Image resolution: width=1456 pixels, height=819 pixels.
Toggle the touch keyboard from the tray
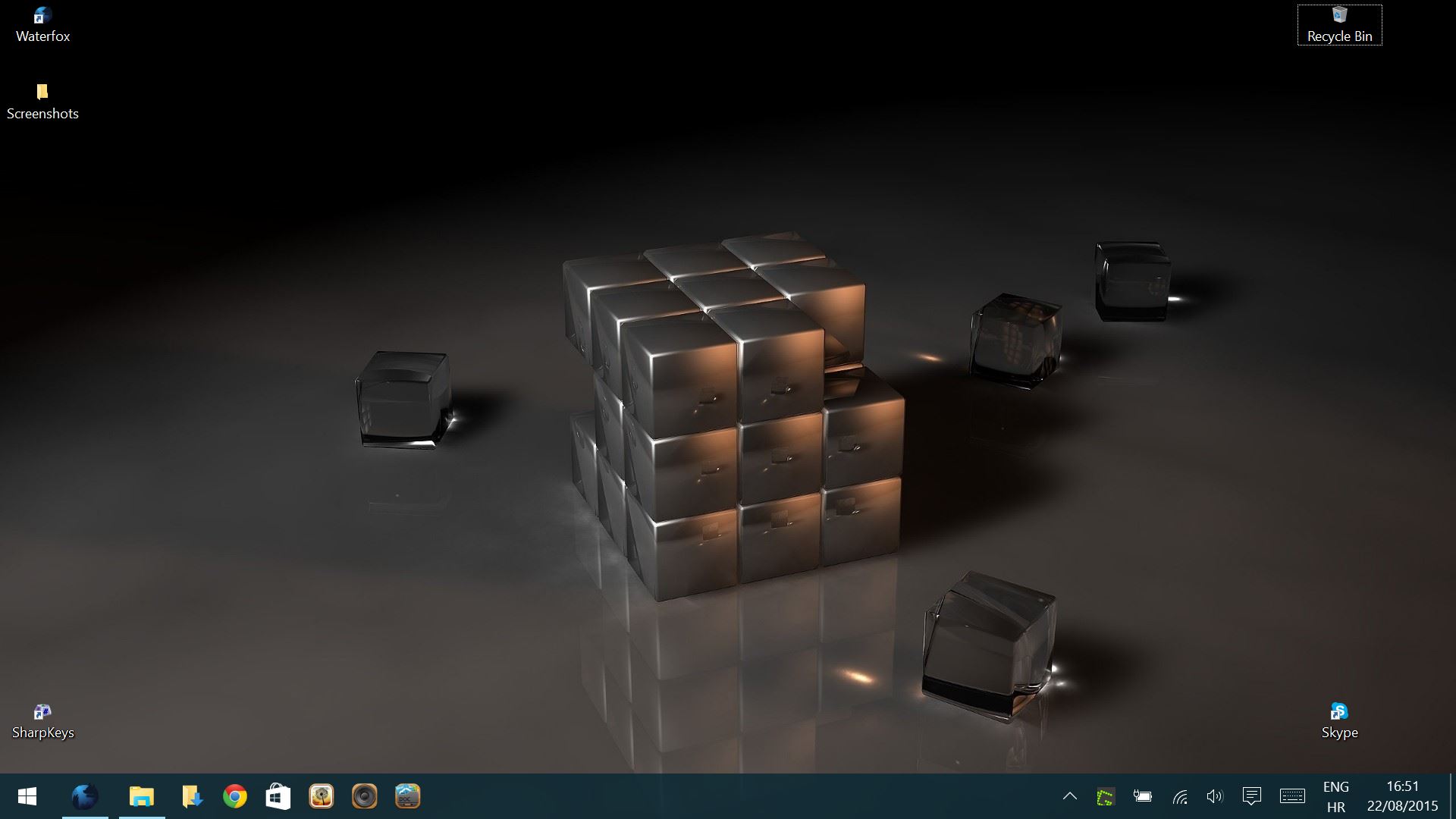(x=1291, y=797)
